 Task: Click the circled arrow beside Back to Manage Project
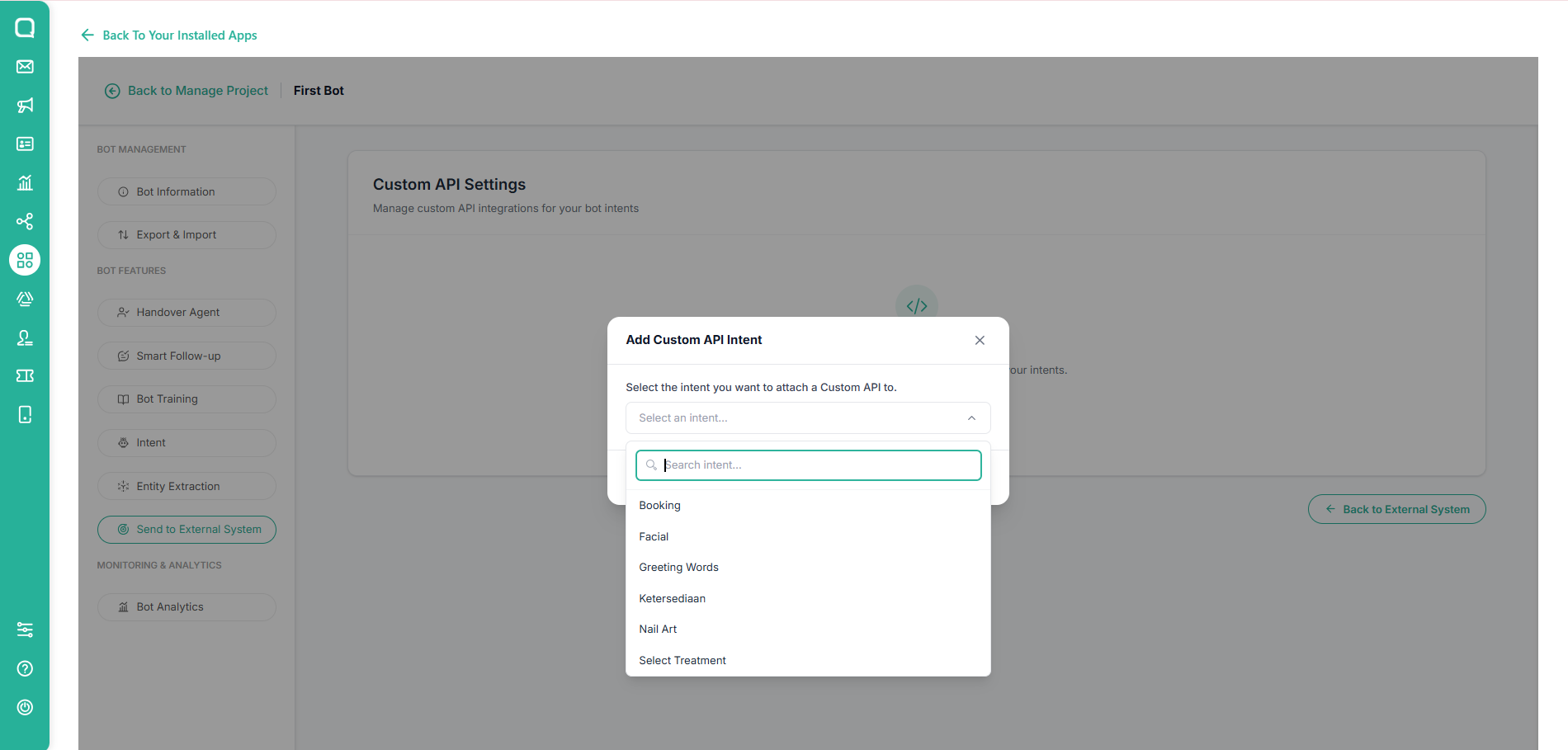coord(112,91)
